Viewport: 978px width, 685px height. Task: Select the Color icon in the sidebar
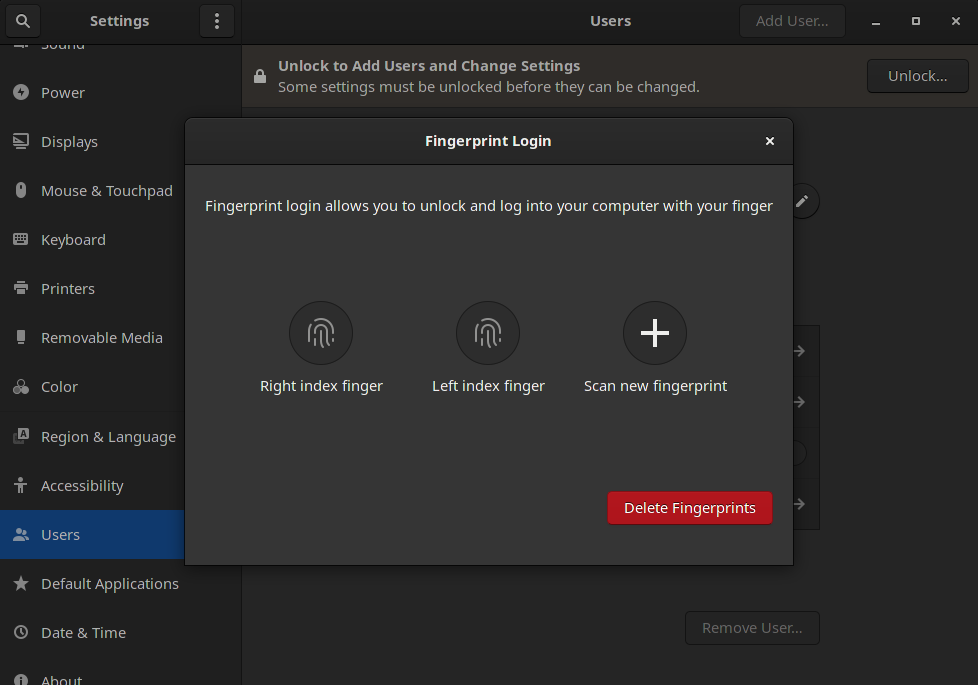coord(21,387)
